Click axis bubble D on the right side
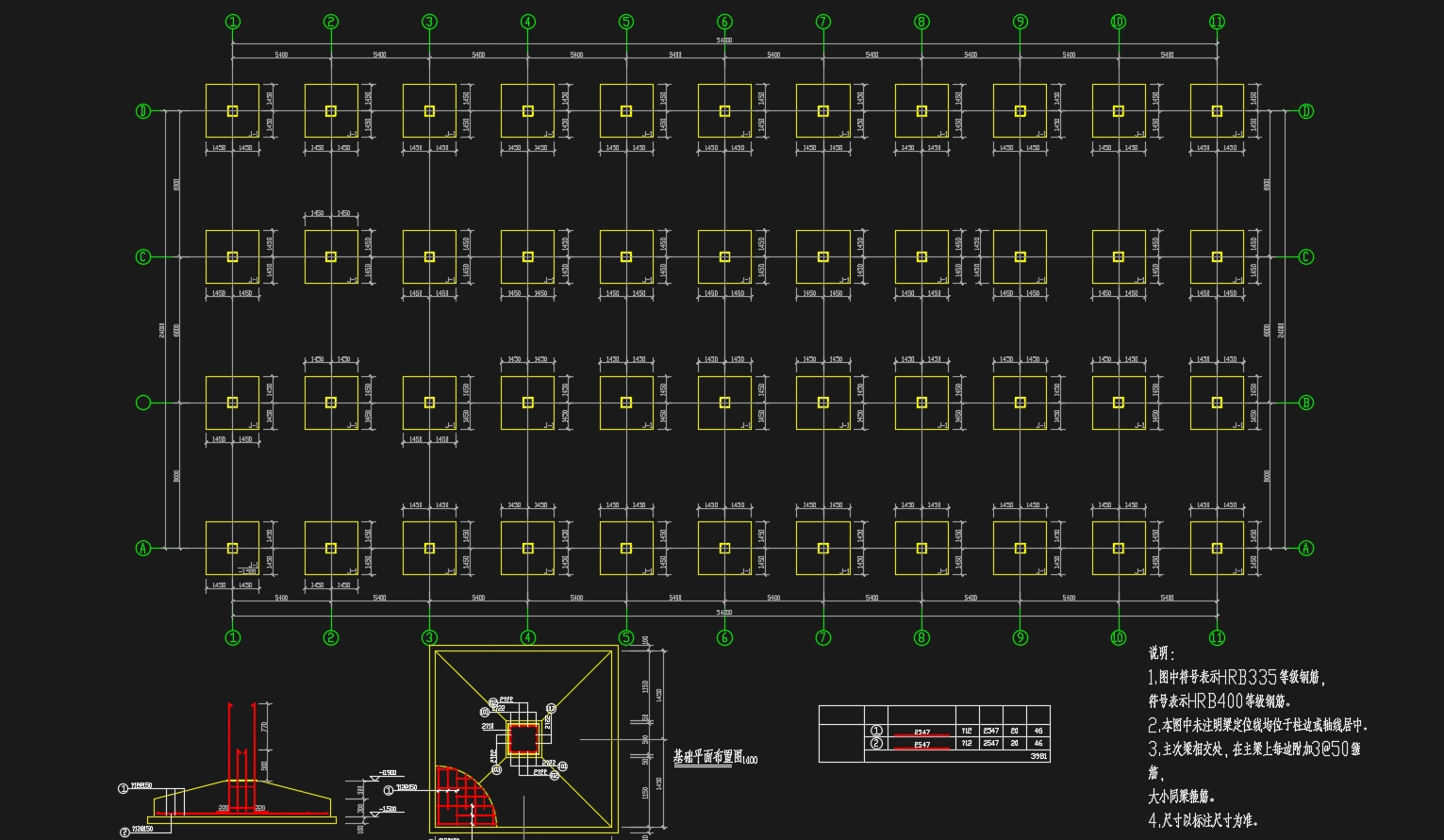Image resolution: width=1444 pixels, height=840 pixels. pyautogui.click(x=1306, y=111)
